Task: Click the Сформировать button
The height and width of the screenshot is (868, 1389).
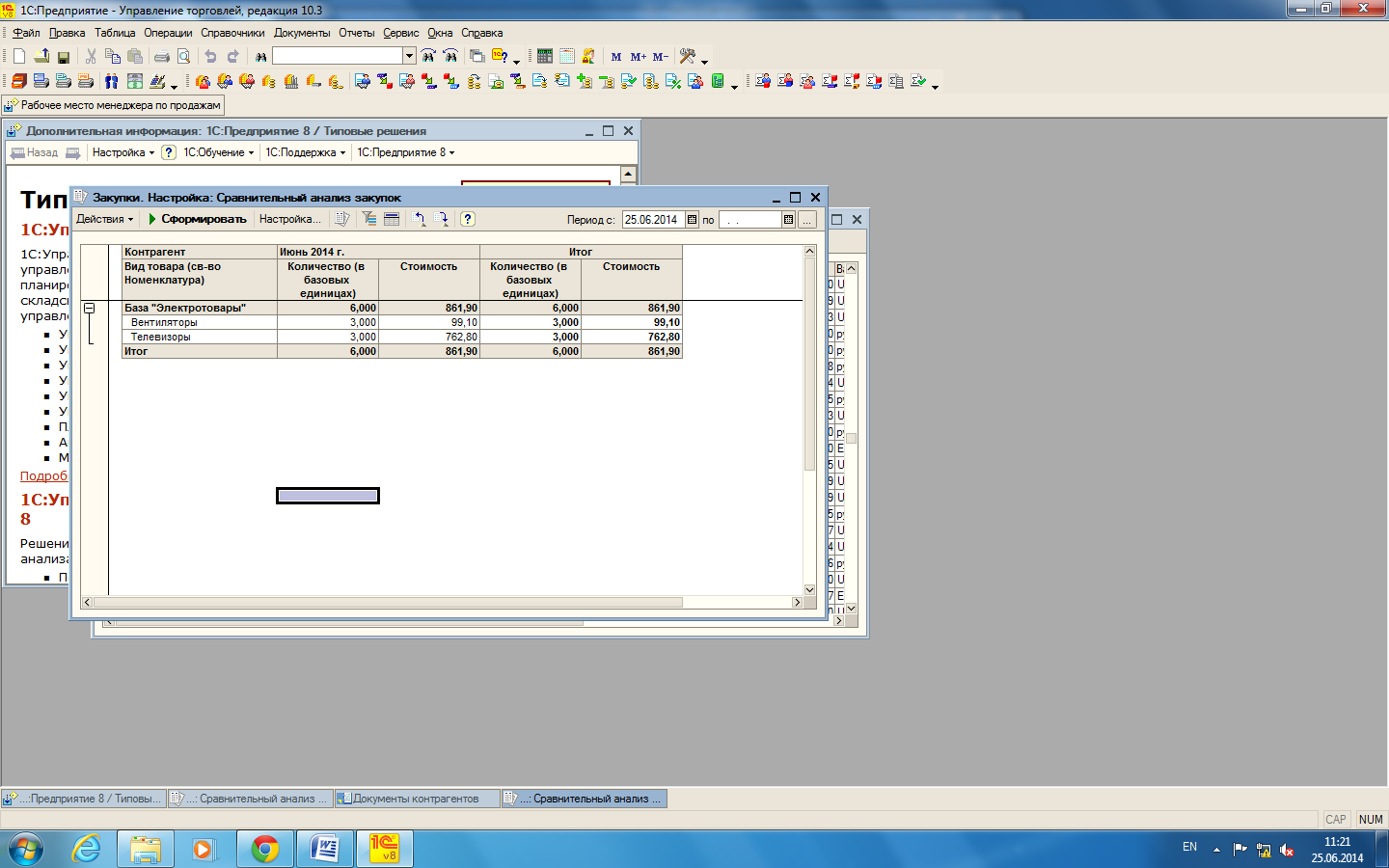Action: [197, 219]
